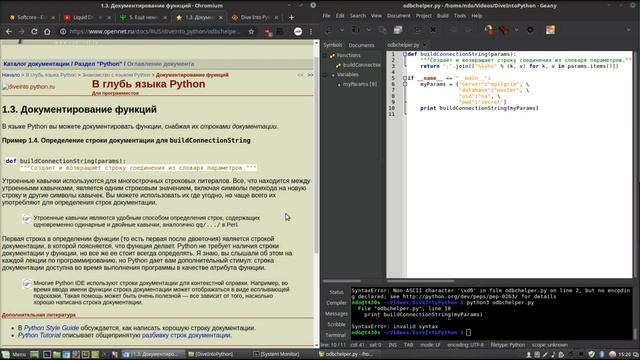Open the Compiler message tab
The image size is (640, 360).
click(336, 303)
